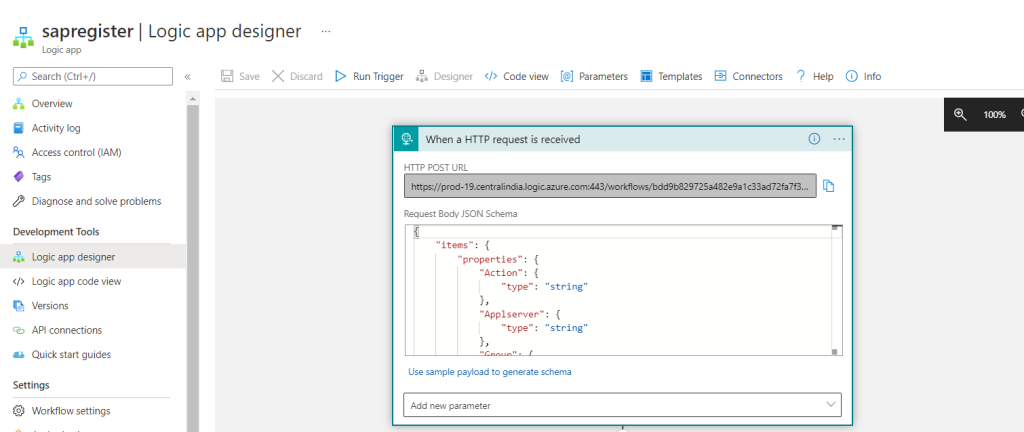The width and height of the screenshot is (1024, 432).
Task: Focus the sidebar Search box
Action: pos(93,76)
